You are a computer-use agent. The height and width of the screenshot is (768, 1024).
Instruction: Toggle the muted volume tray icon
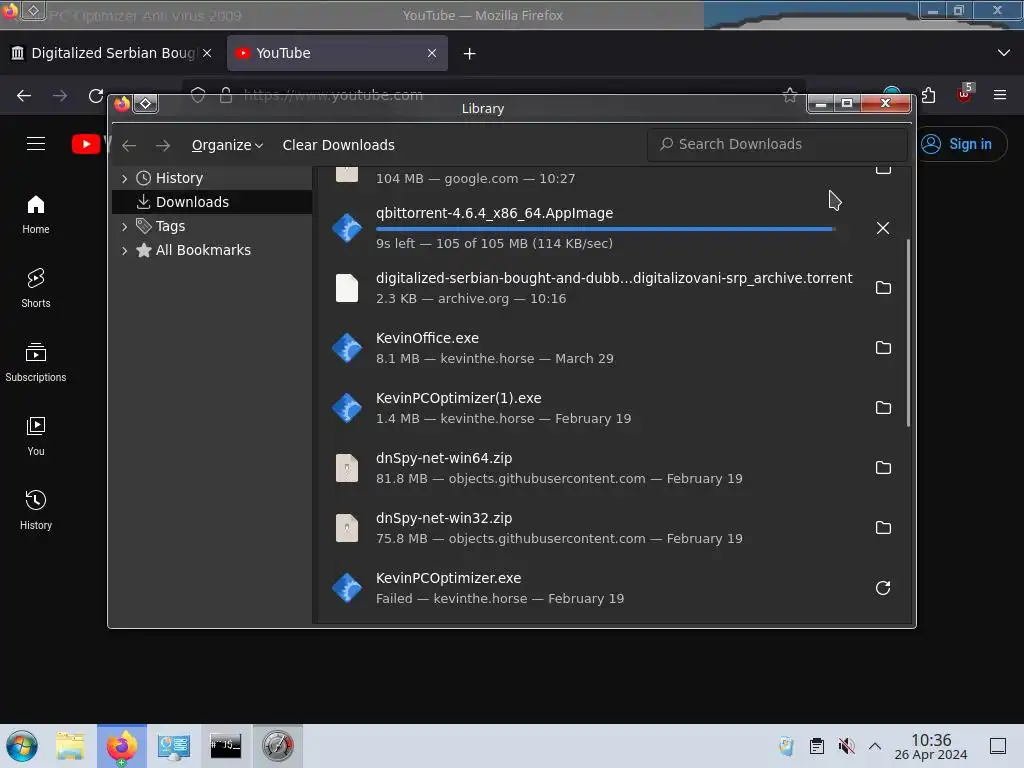click(x=846, y=746)
